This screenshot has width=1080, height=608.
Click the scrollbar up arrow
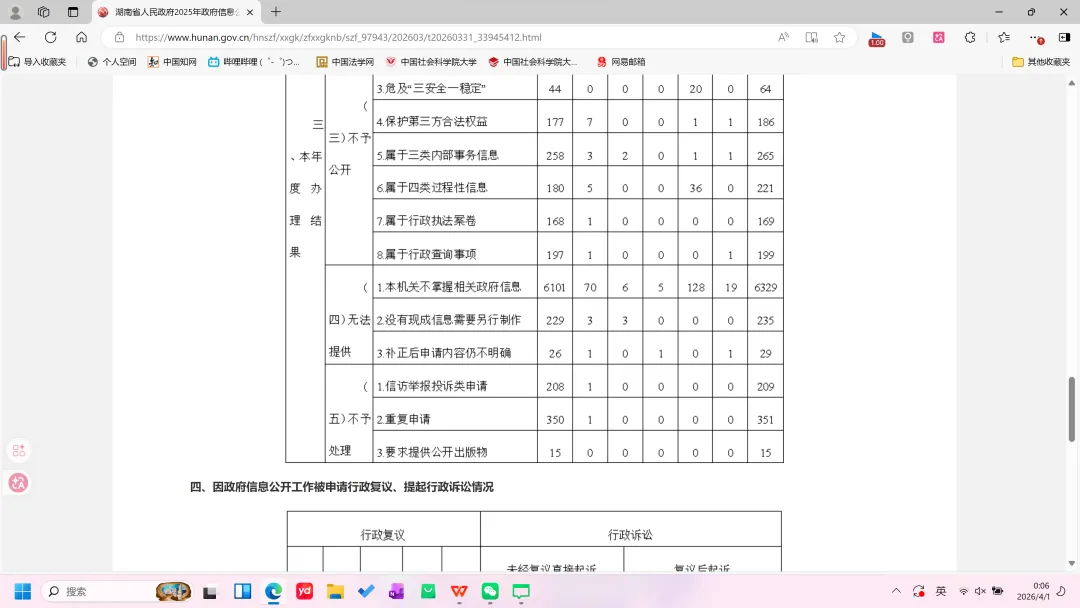click(1072, 83)
